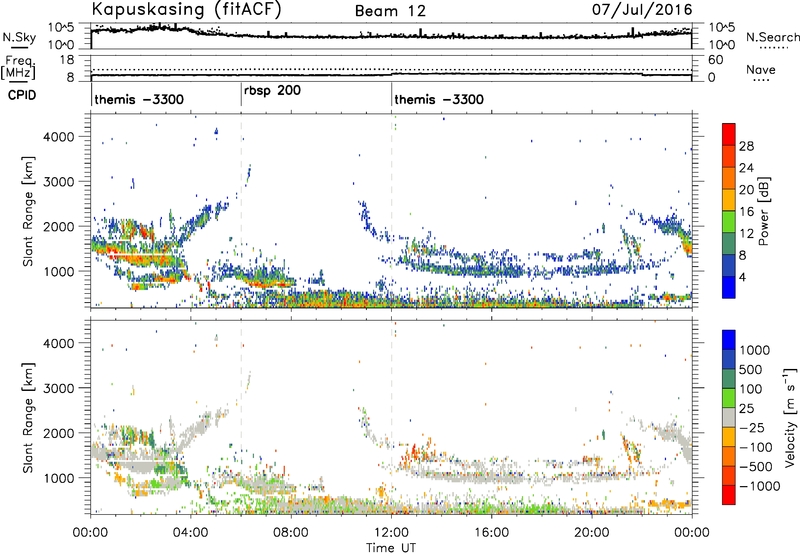Click the 08:00 time axis label
Viewport: 800px width, 554px height.
(291, 533)
